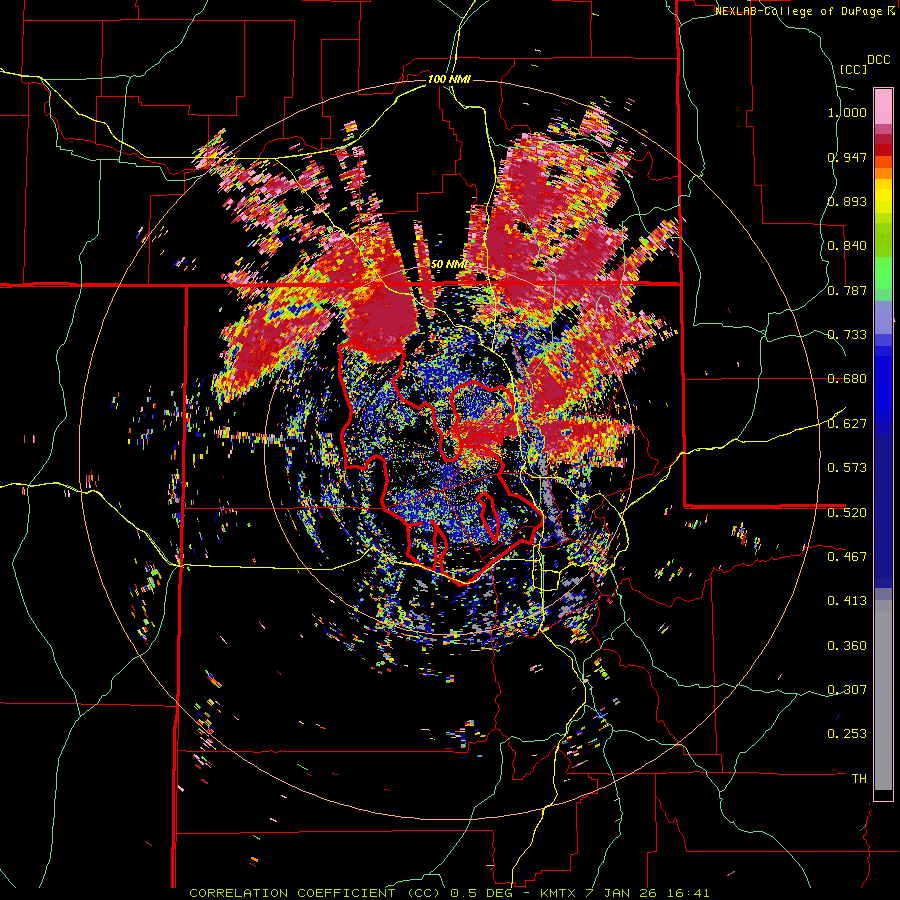This screenshot has height=900, width=900.
Task: Select the 0.733 scale value
Action: pos(847,335)
